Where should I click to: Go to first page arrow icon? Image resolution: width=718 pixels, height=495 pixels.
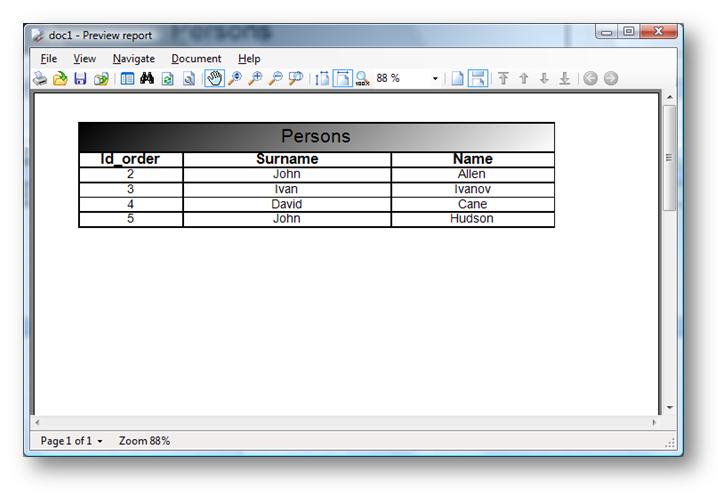[x=503, y=79]
